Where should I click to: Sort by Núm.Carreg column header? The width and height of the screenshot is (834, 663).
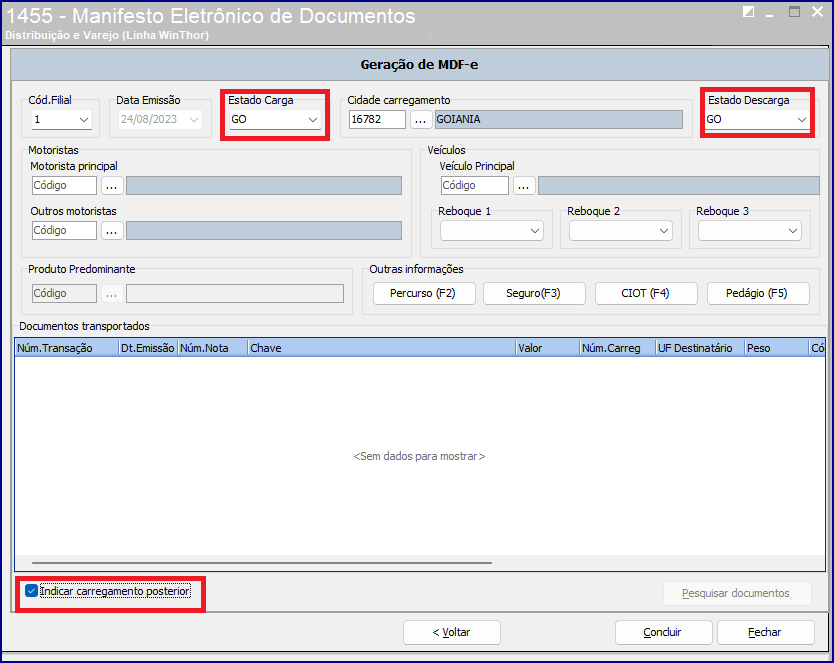pos(618,348)
